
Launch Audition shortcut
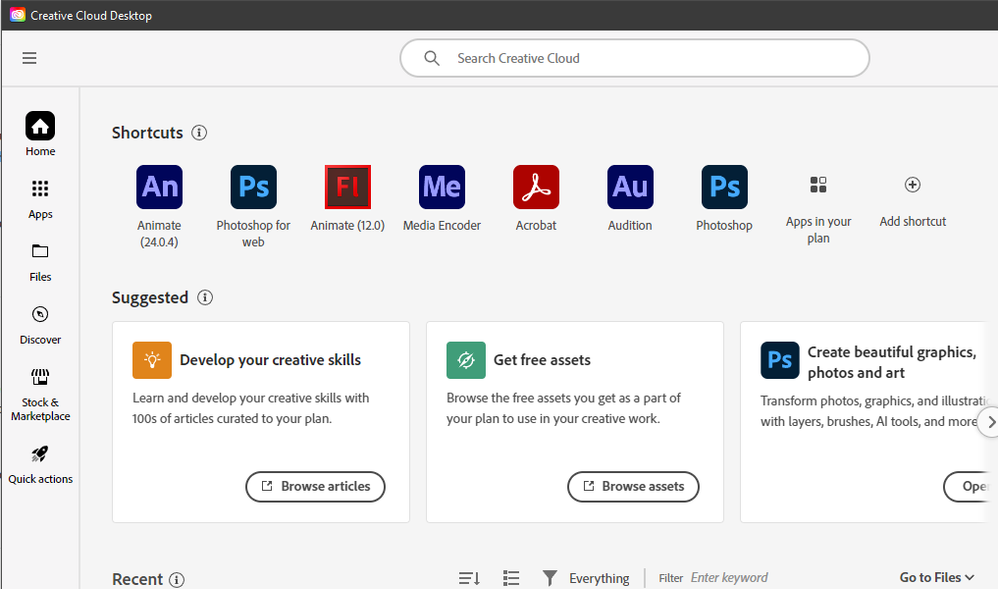630,199
